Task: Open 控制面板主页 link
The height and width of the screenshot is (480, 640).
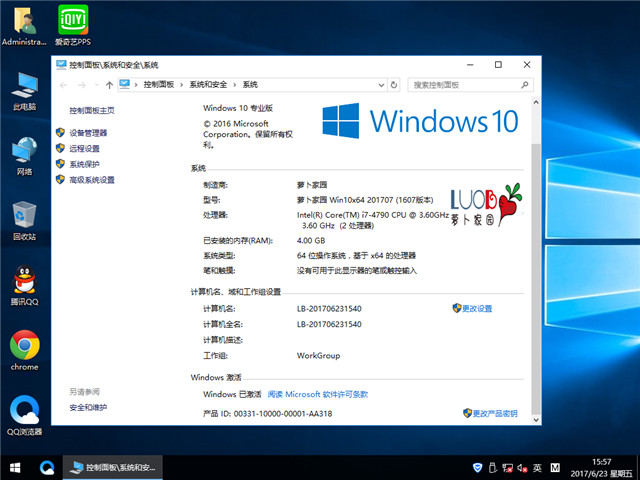Action: click(x=92, y=111)
